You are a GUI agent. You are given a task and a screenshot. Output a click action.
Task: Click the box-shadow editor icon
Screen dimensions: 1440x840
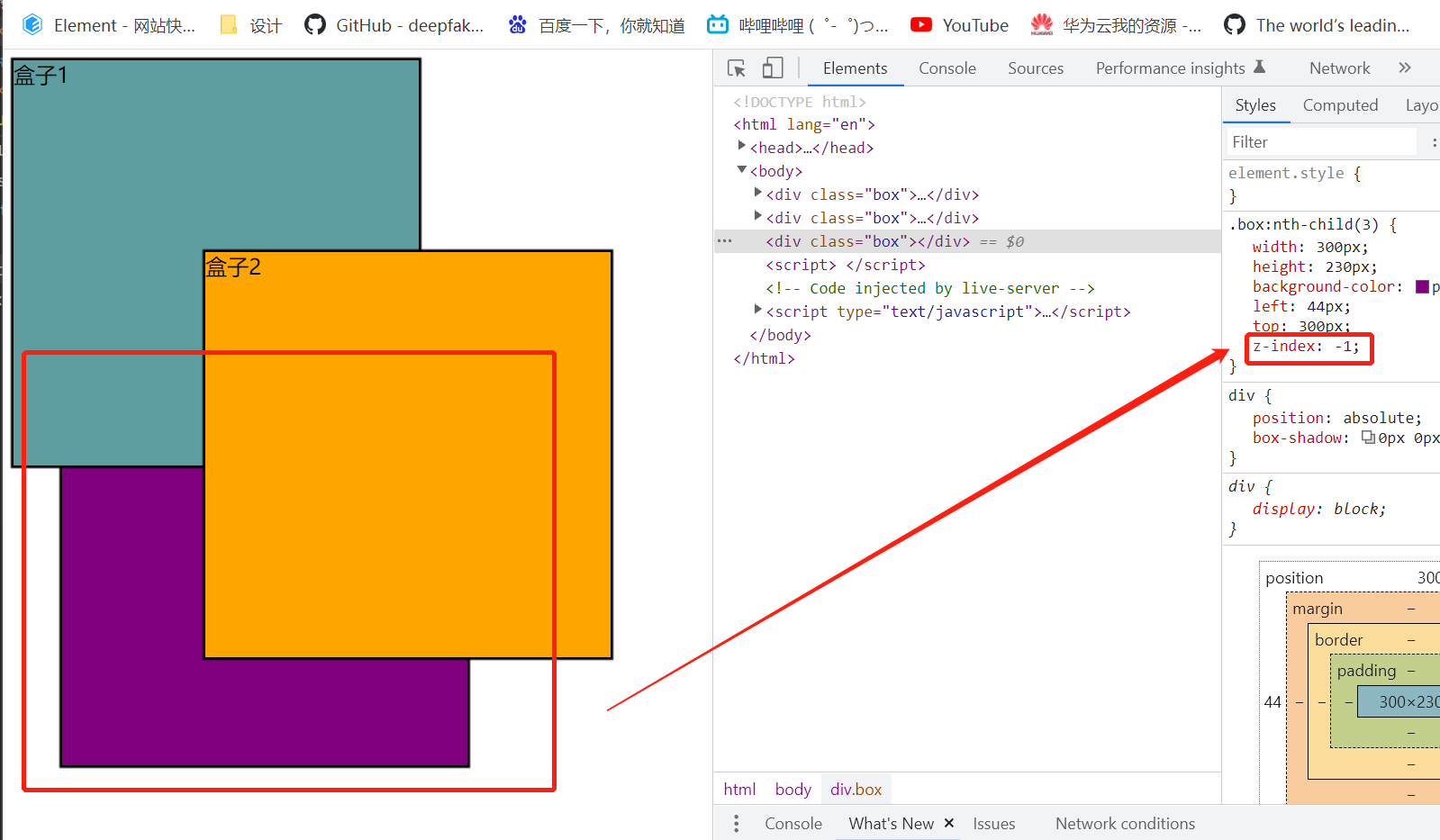tap(1367, 438)
